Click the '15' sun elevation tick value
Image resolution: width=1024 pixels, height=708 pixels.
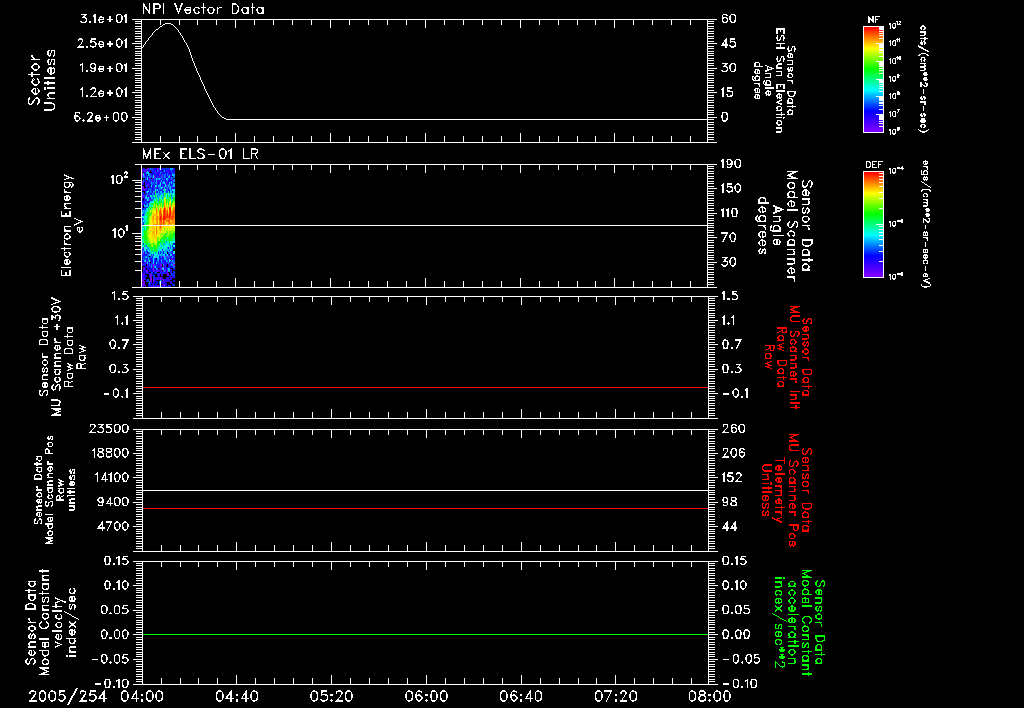click(729, 93)
